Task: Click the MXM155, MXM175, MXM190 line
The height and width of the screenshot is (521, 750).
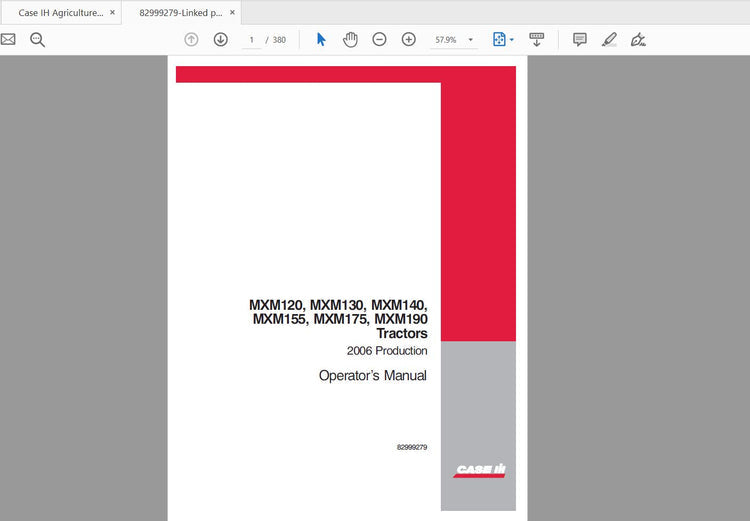Action: 340,319
